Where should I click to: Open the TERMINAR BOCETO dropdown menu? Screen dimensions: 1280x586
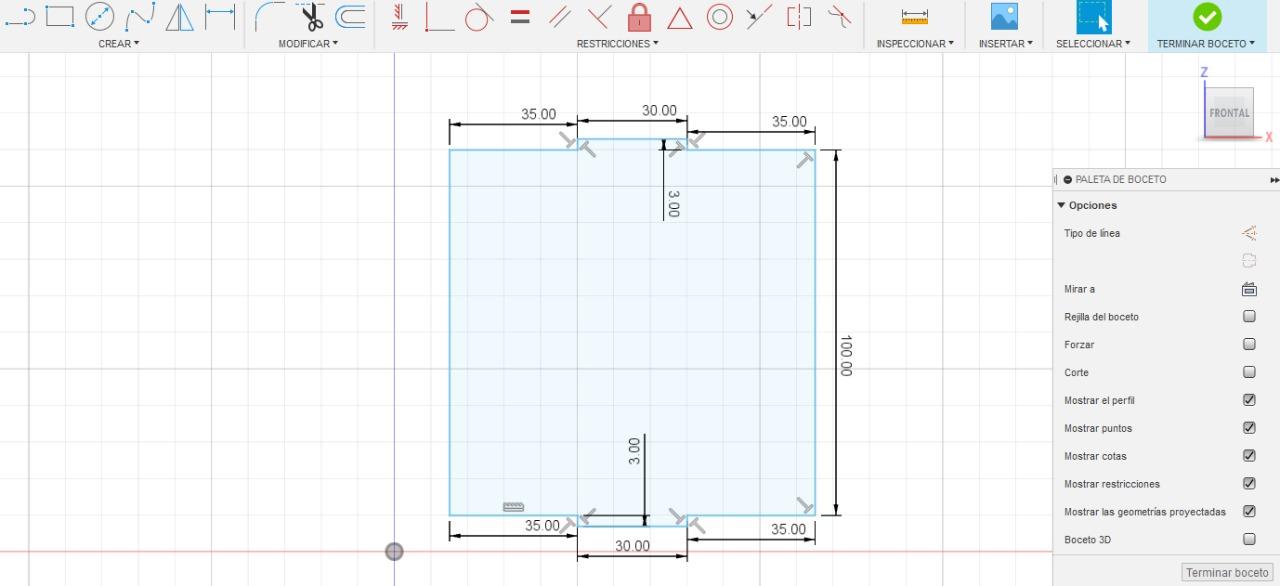[x=1207, y=44]
